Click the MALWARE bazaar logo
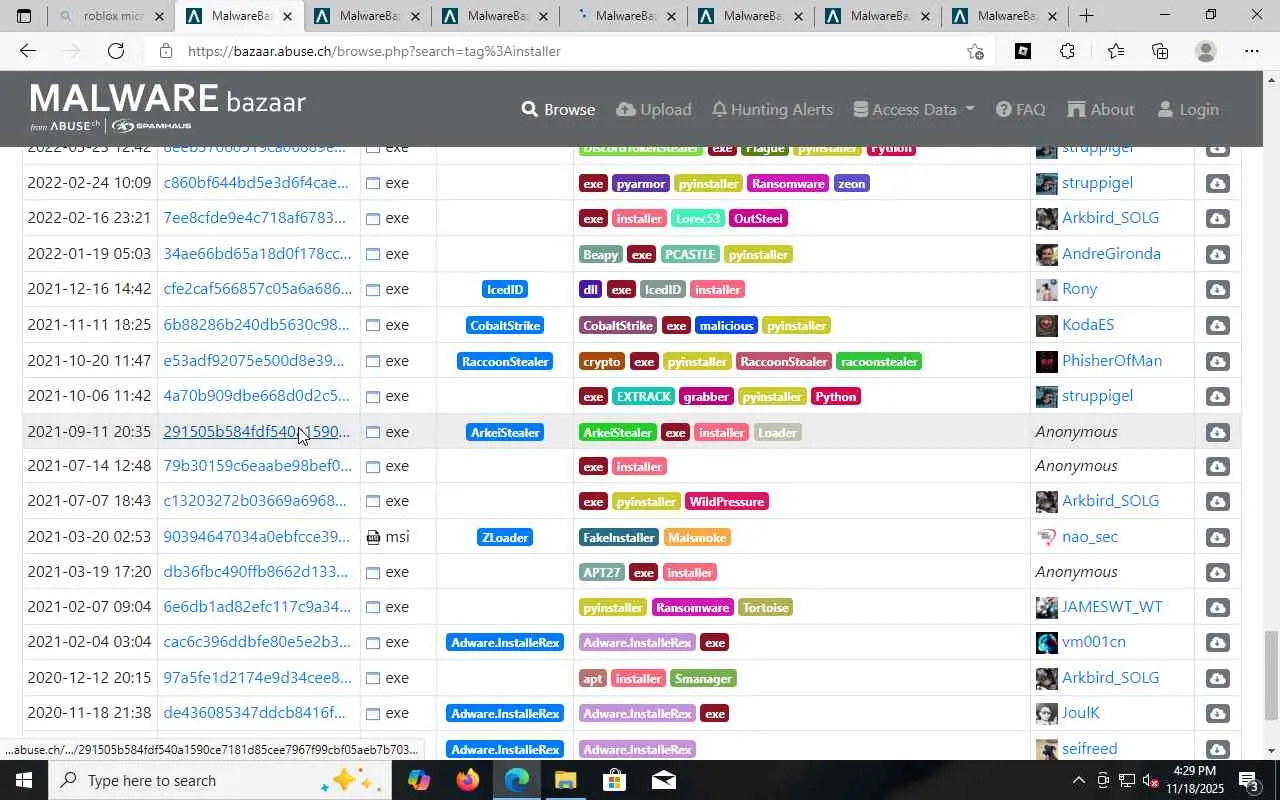Image resolution: width=1280 pixels, height=800 pixels. 168,107
